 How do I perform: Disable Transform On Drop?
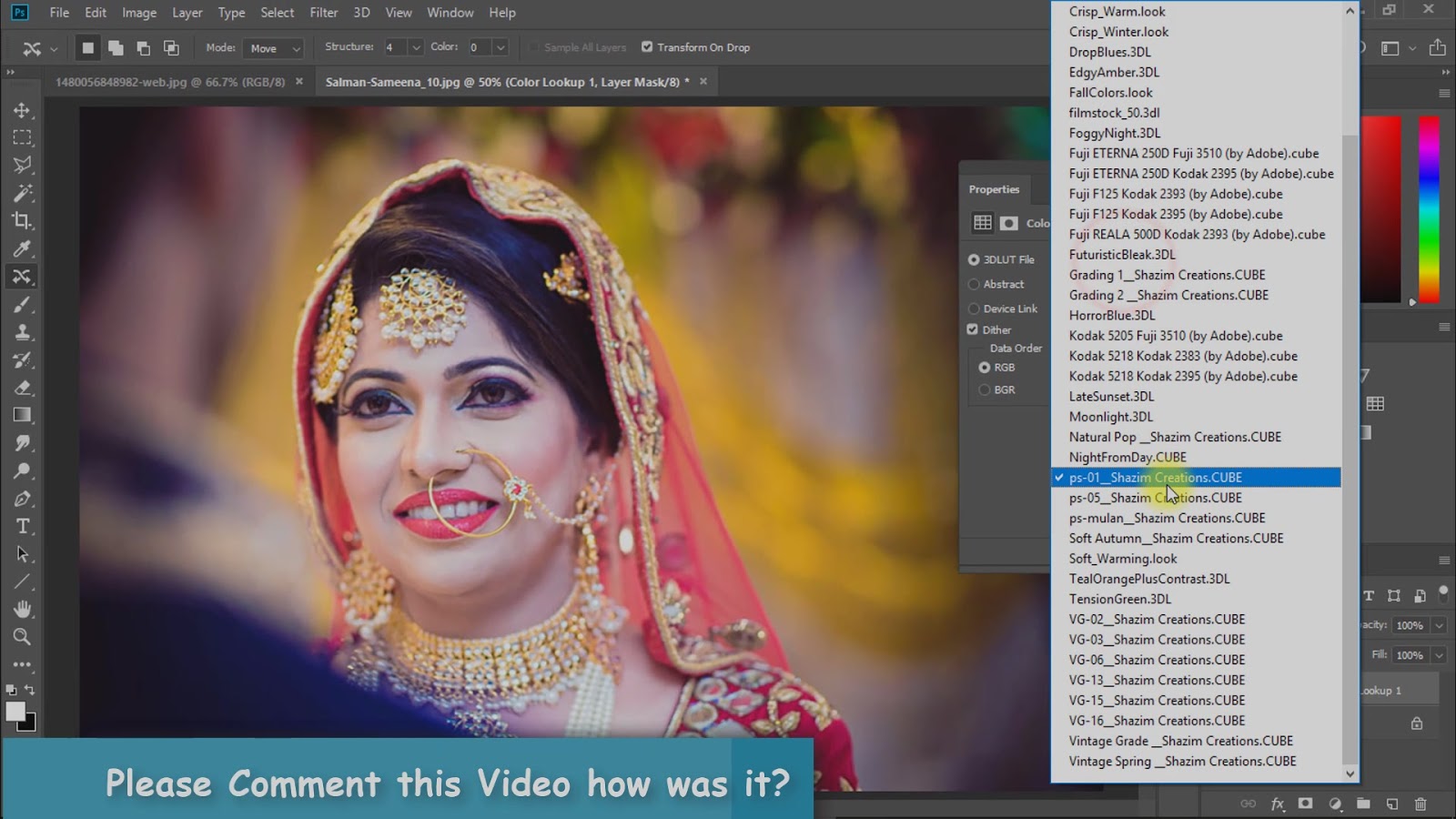pyautogui.click(x=647, y=46)
